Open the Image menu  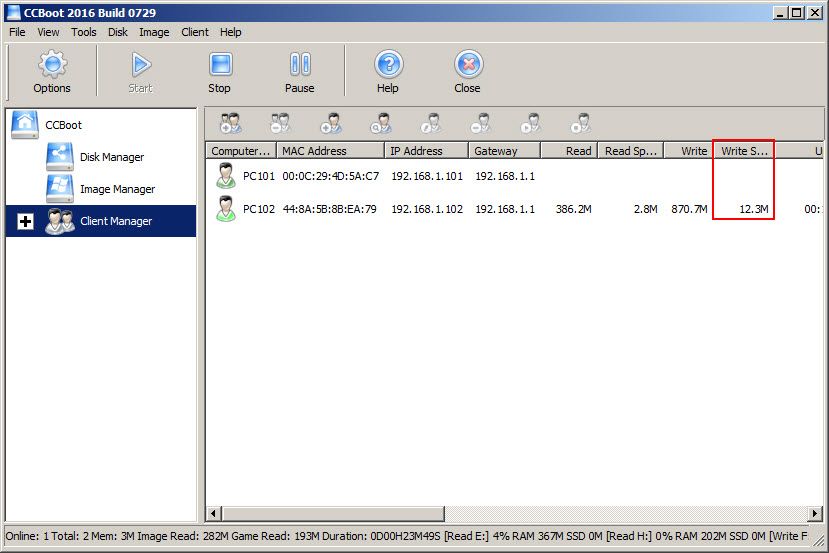click(154, 32)
